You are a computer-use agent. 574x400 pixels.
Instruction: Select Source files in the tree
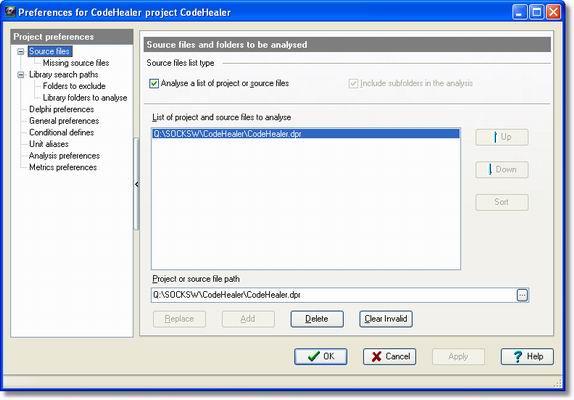[x=49, y=51]
